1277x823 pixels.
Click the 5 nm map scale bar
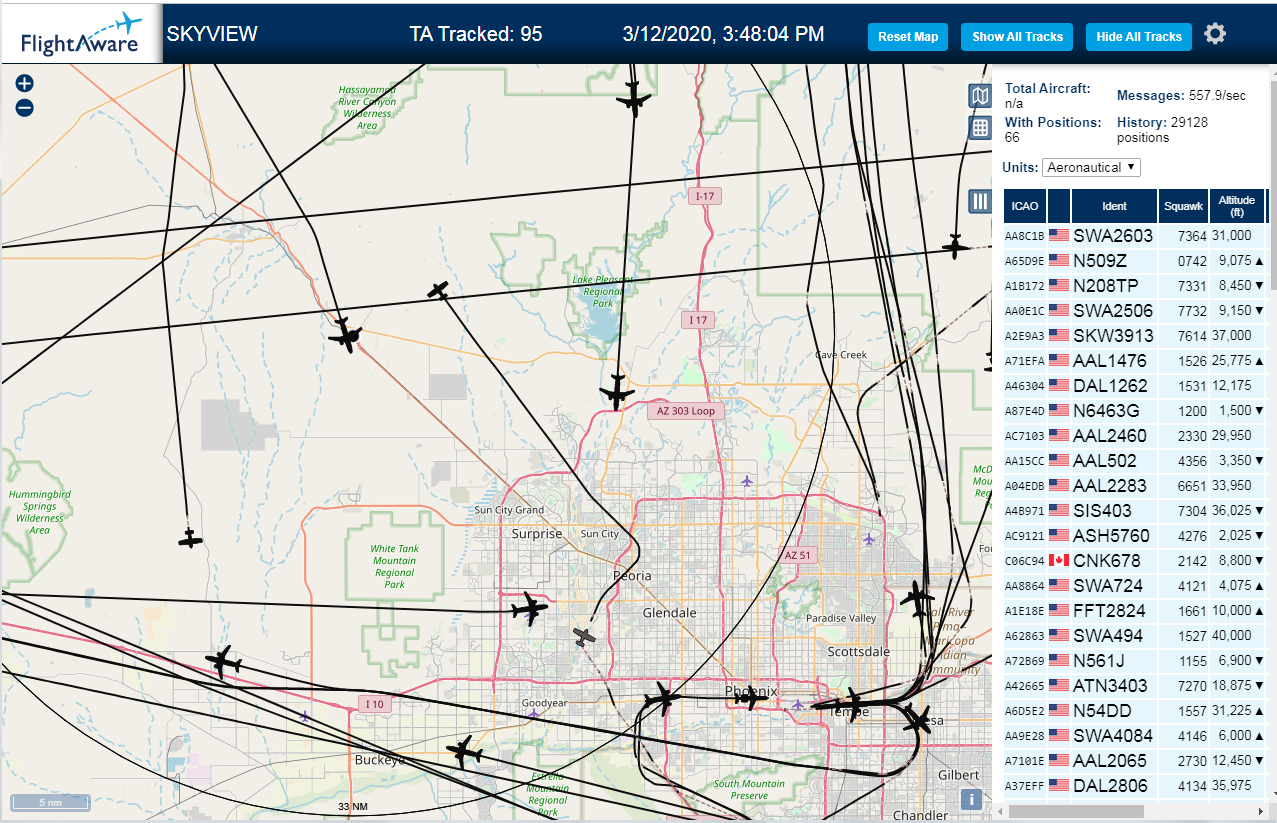click(50, 802)
